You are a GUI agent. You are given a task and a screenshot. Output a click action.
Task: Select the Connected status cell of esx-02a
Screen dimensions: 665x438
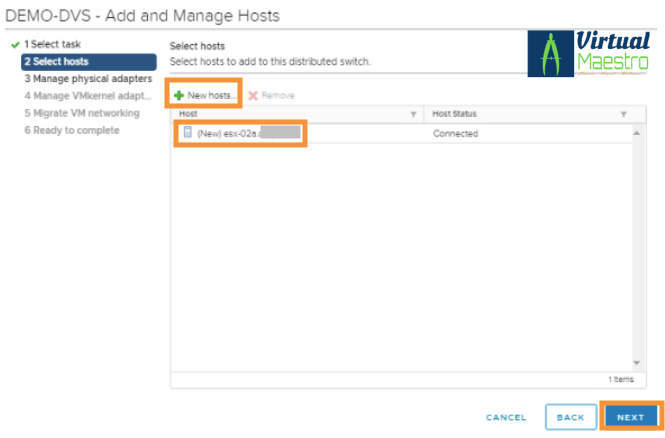tap(455, 133)
